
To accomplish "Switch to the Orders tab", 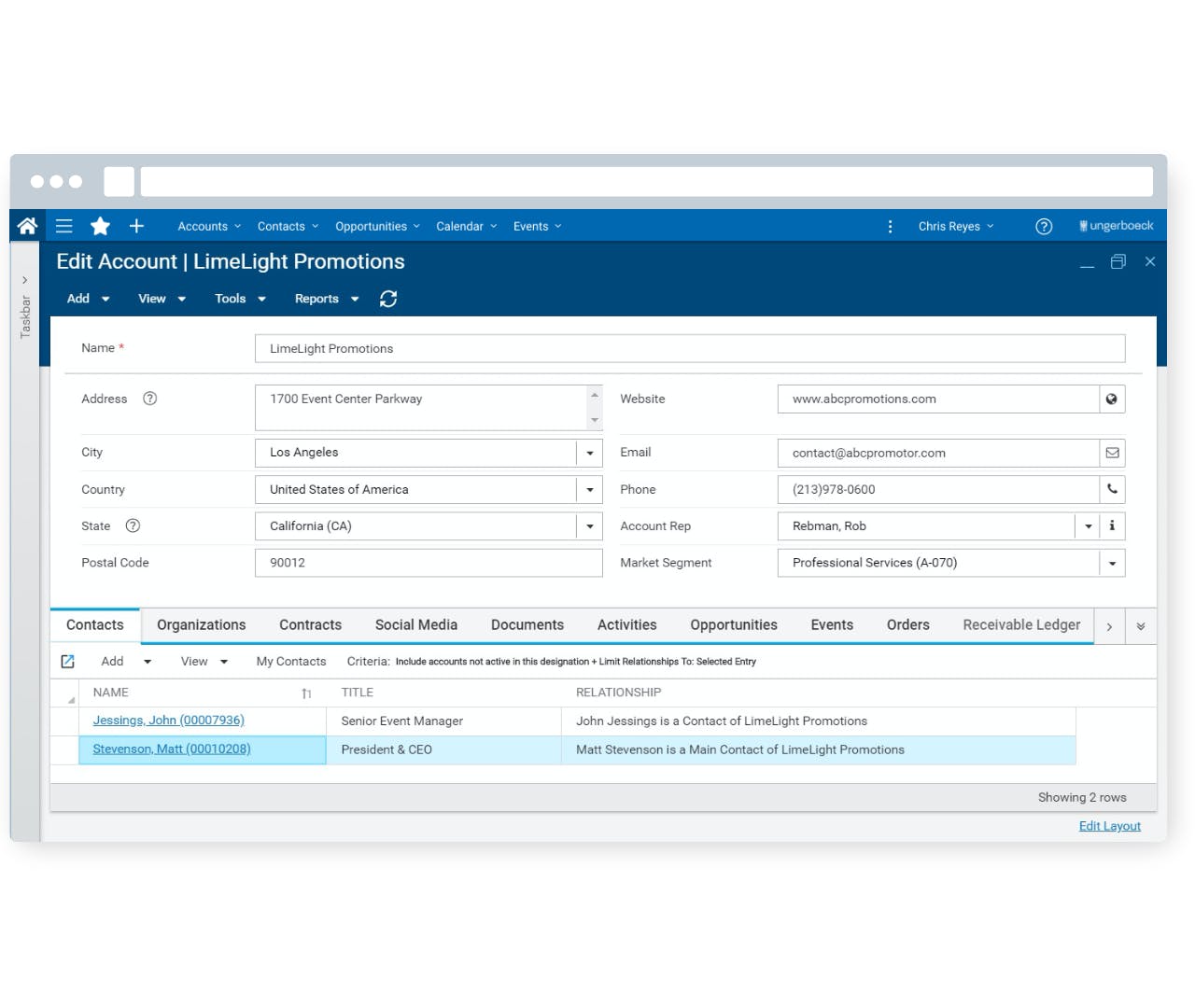I will [908, 625].
